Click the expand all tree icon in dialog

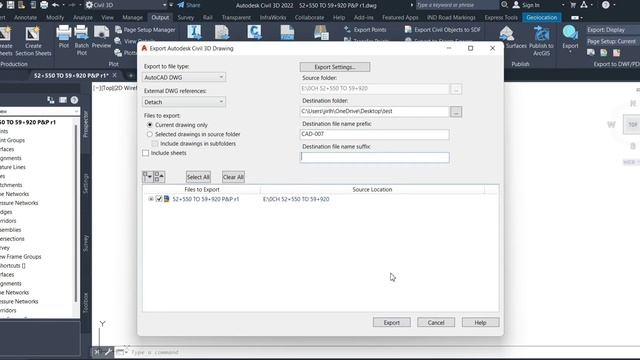click(x=148, y=177)
